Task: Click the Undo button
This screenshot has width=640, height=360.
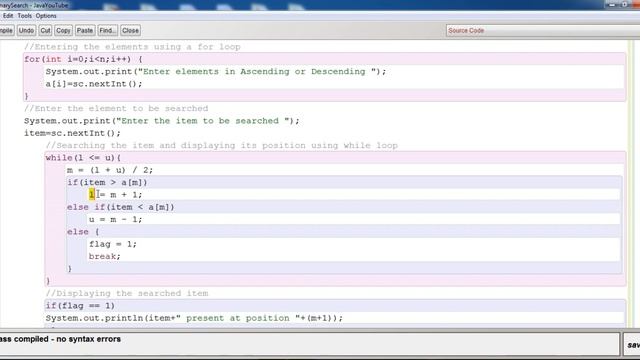Action: [x=26, y=31]
